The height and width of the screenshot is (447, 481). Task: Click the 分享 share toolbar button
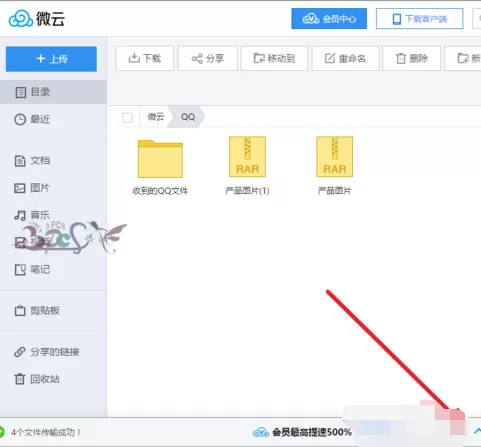tap(208, 59)
